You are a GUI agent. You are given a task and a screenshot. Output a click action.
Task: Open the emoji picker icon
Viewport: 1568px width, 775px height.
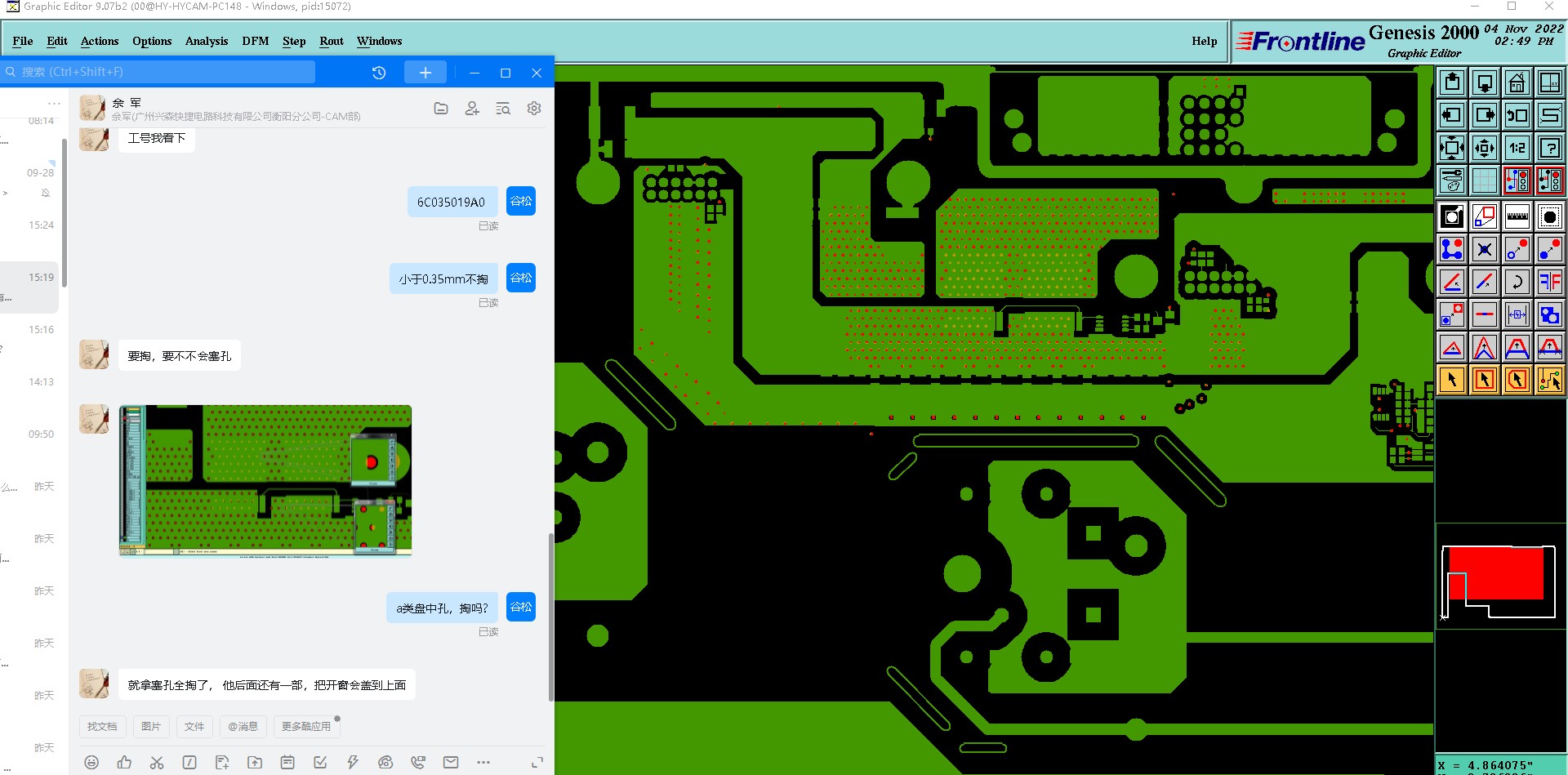[x=91, y=762]
